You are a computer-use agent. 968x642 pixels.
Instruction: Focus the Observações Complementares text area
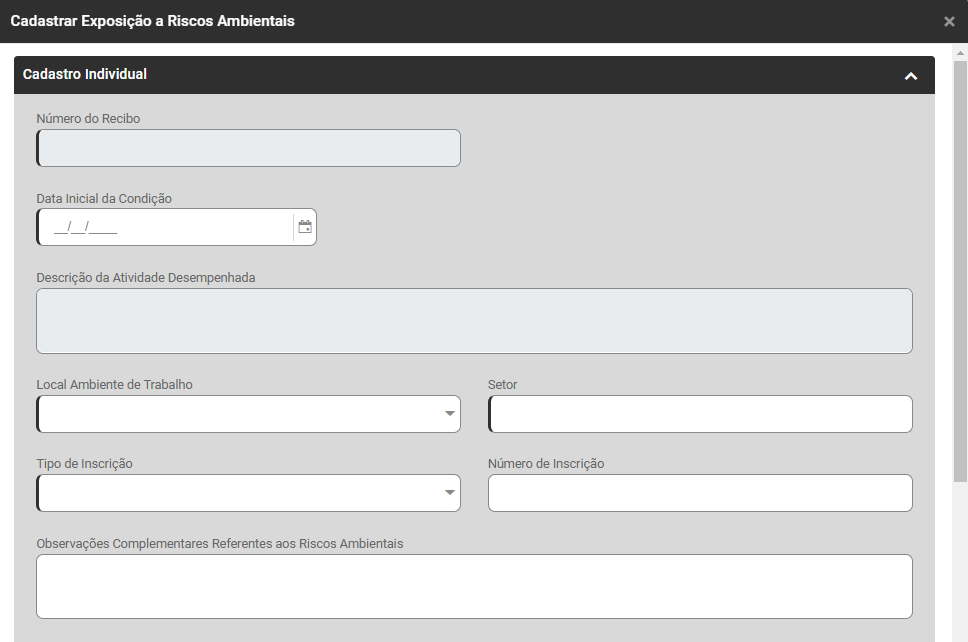click(474, 586)
